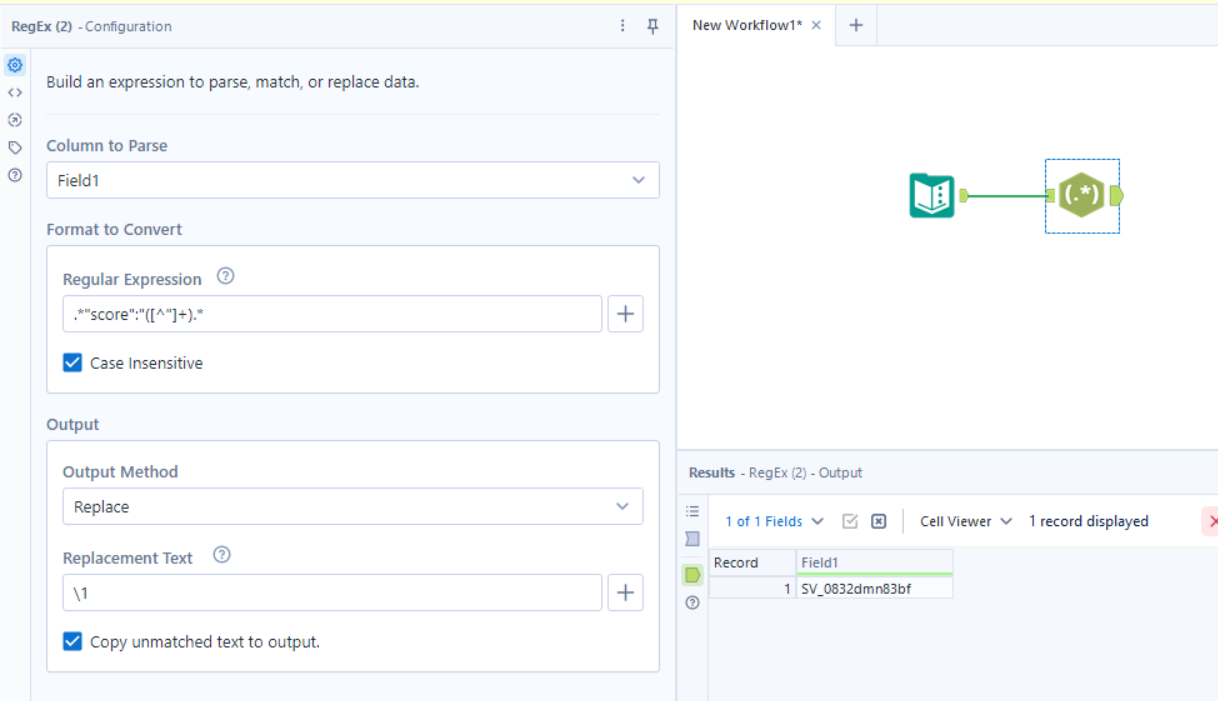
Task: Open Cell Viewer in the Results pane
Action: point(961,521)
